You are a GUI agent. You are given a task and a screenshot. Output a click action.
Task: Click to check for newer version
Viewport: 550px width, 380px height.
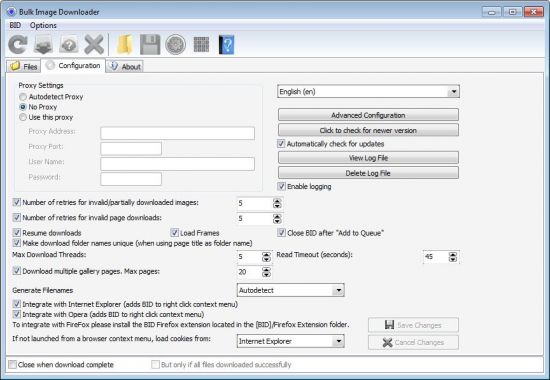[368, 130]
